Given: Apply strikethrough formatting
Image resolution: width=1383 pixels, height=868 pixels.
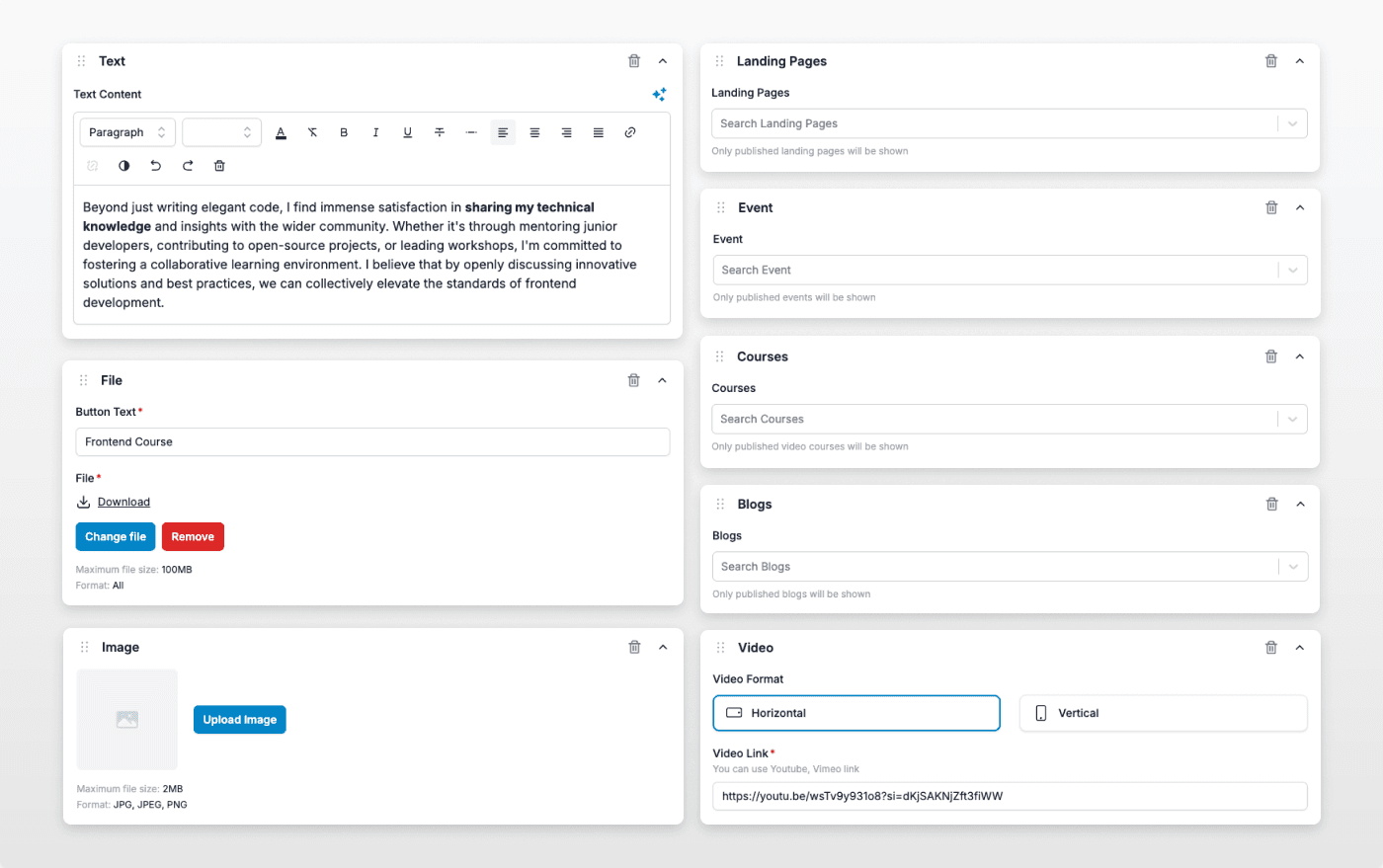Looking at the screenshot, I should point(440,132).
